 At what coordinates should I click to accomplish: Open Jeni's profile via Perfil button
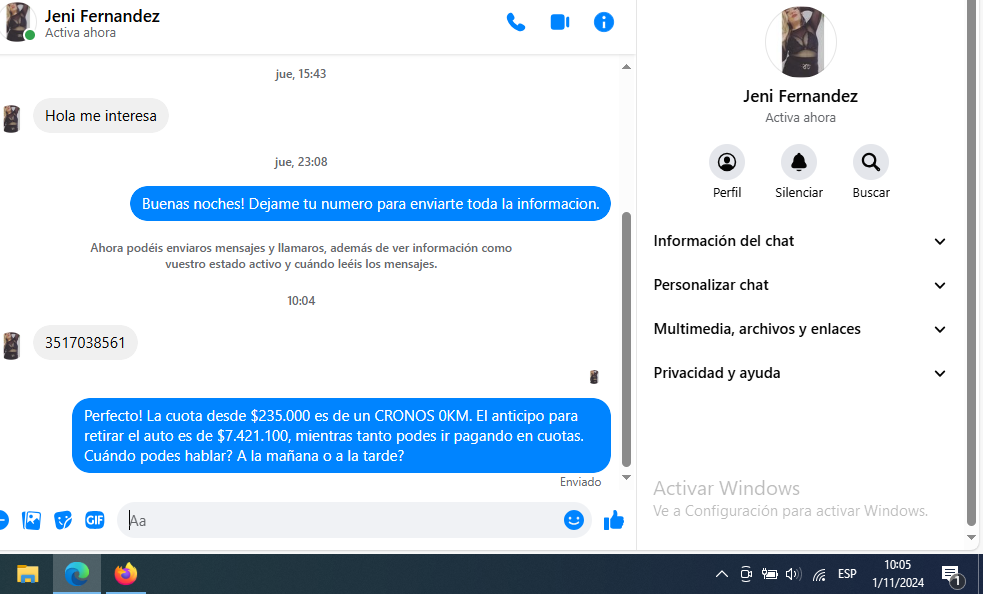click(x=727, y=162)
